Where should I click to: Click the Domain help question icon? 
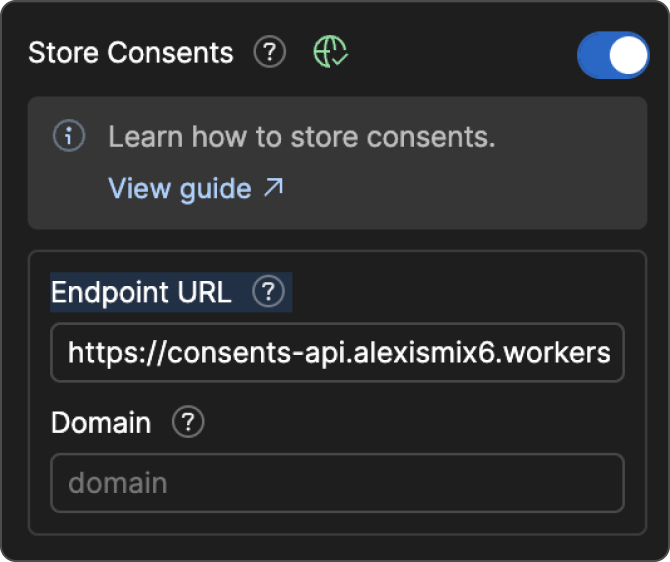point(188,421)
